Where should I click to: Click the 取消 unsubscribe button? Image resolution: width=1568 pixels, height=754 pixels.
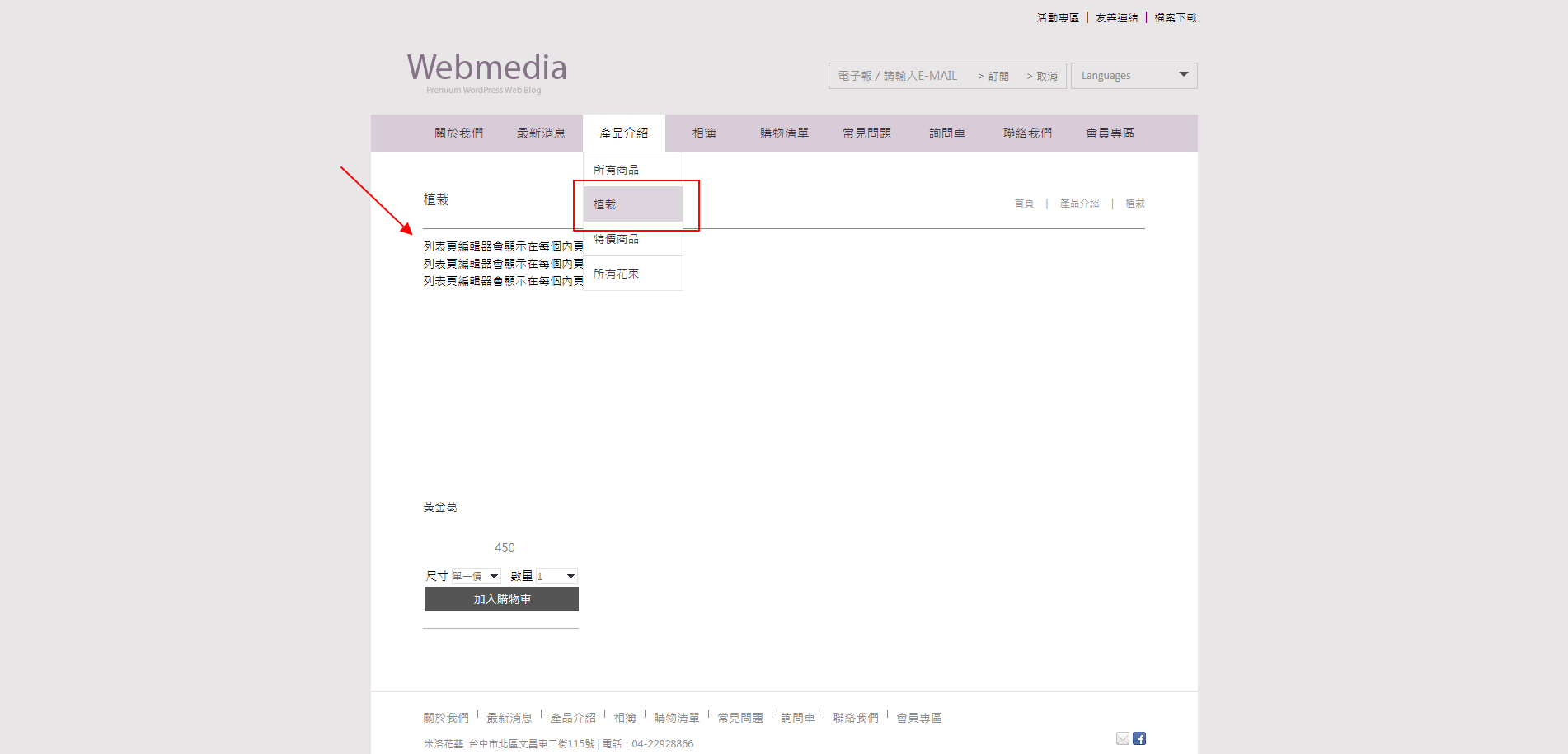click(x=1043, y=76)
